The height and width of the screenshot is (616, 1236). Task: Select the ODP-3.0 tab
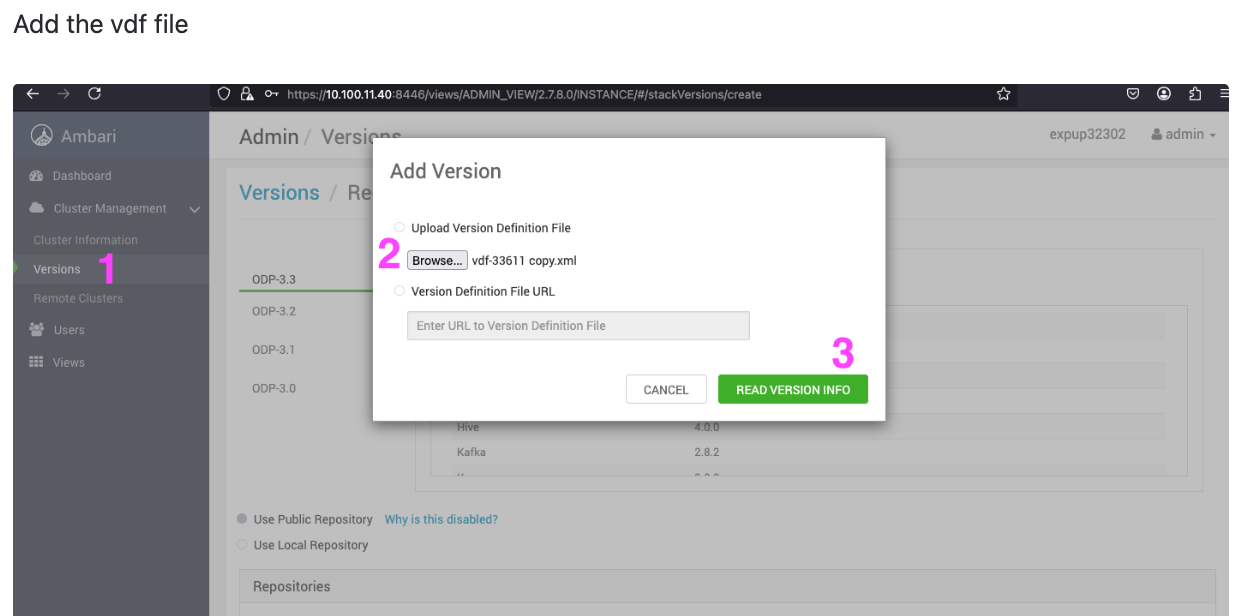[x=274, y=388]
